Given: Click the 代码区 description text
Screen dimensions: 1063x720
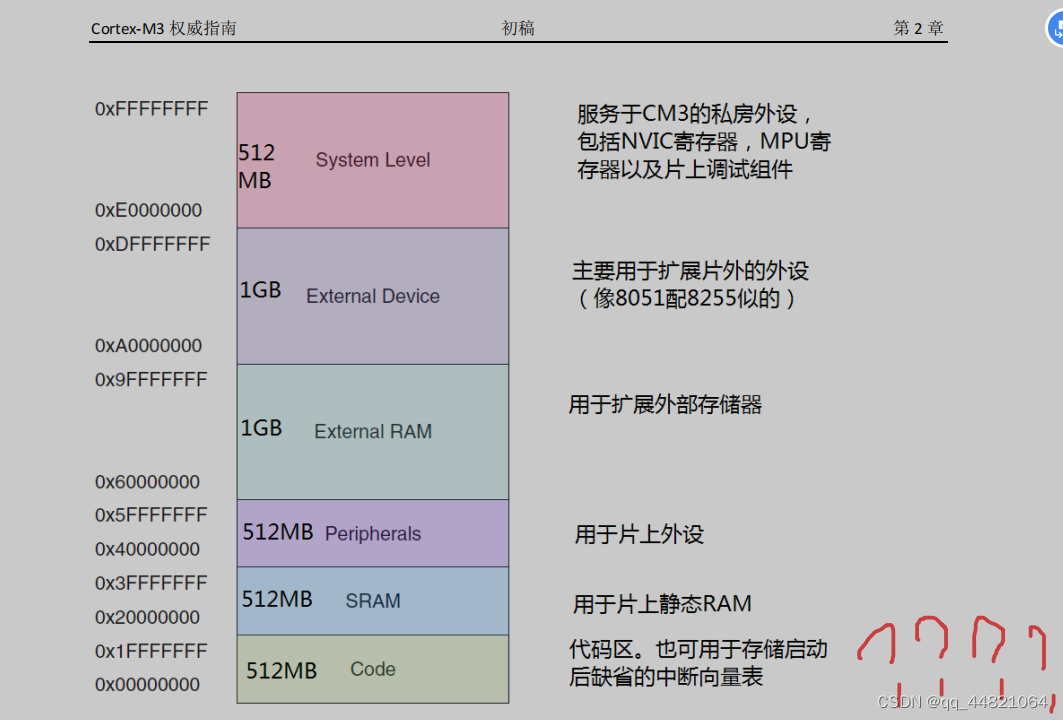Looking at the screenshot, I should click(x=600, y=648).
